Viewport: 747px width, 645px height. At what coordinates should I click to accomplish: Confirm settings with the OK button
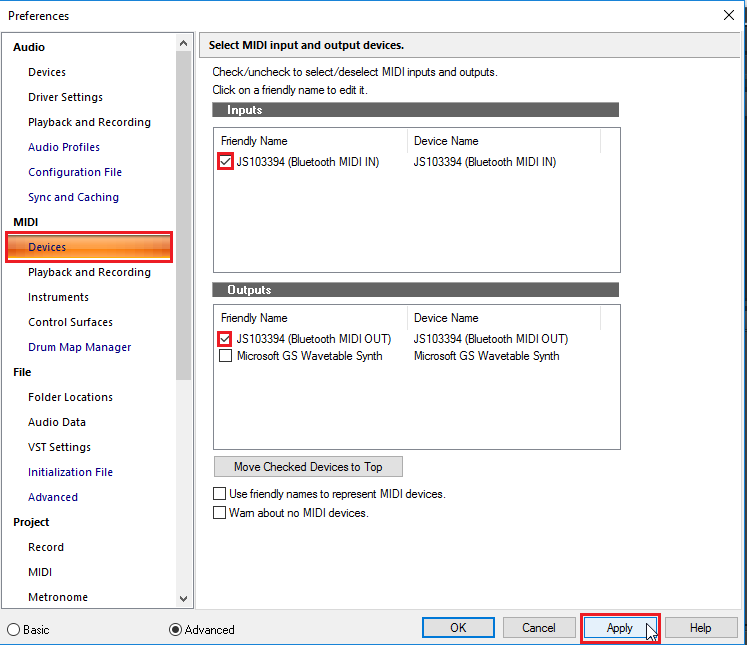coord(458,628)
